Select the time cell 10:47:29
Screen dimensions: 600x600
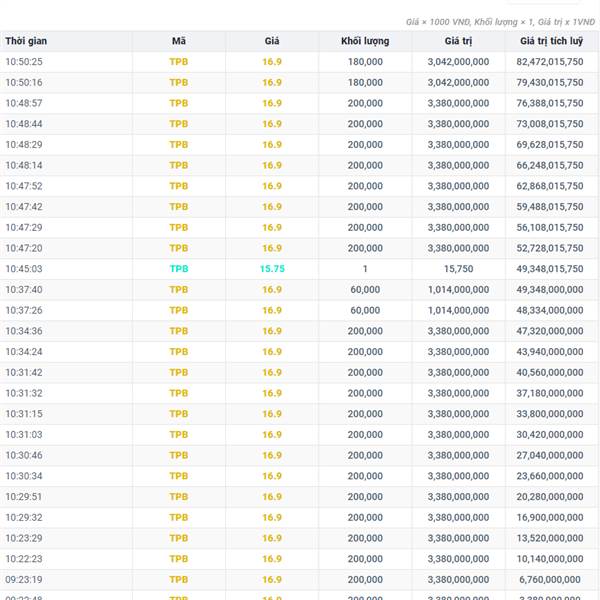24,227
